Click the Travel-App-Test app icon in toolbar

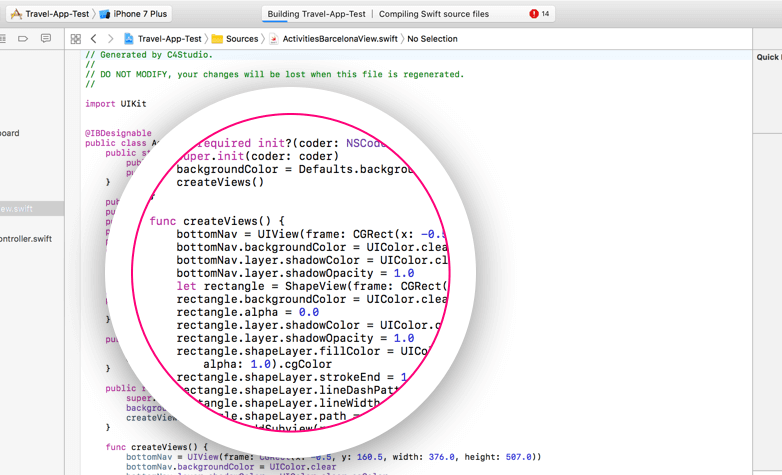pyautogui.click(x=16, y=14)
